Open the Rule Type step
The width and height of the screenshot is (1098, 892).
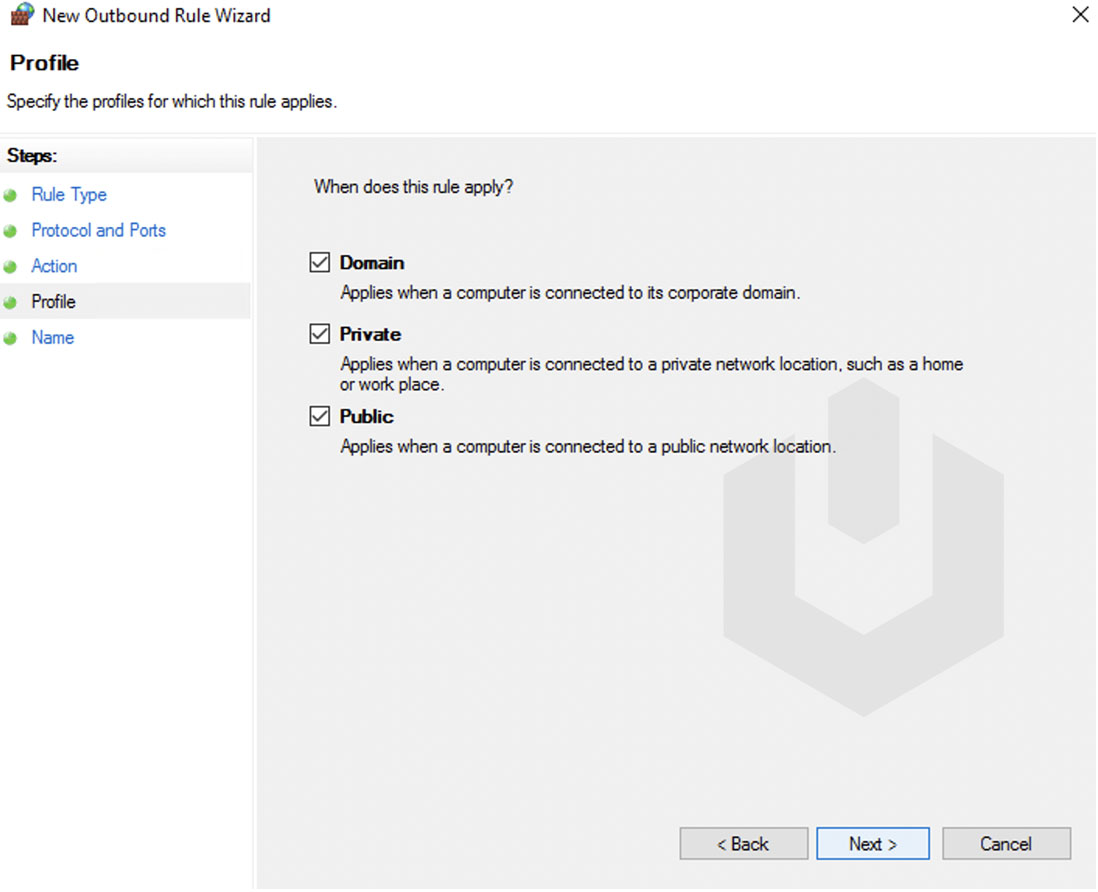point(69,195)
